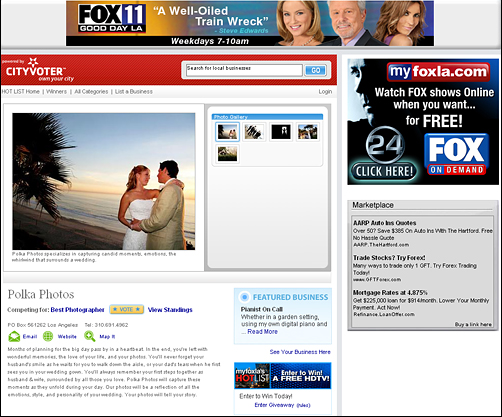
Task: Open the Trade Stocks? Try Forex ad
Action: 389,258
